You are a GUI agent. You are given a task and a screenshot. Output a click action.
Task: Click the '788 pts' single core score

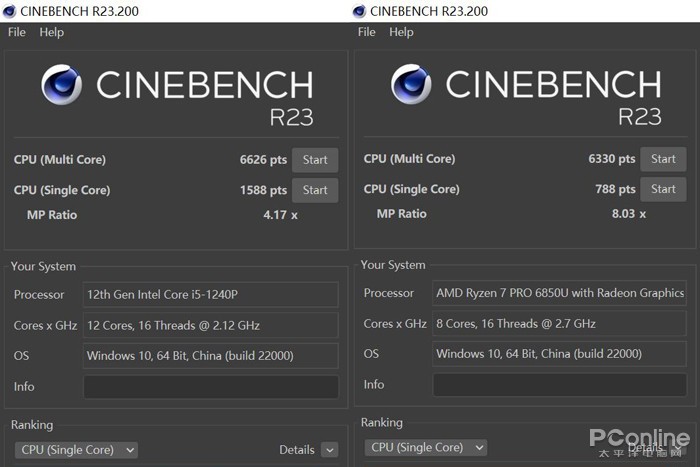pos(615,189)
